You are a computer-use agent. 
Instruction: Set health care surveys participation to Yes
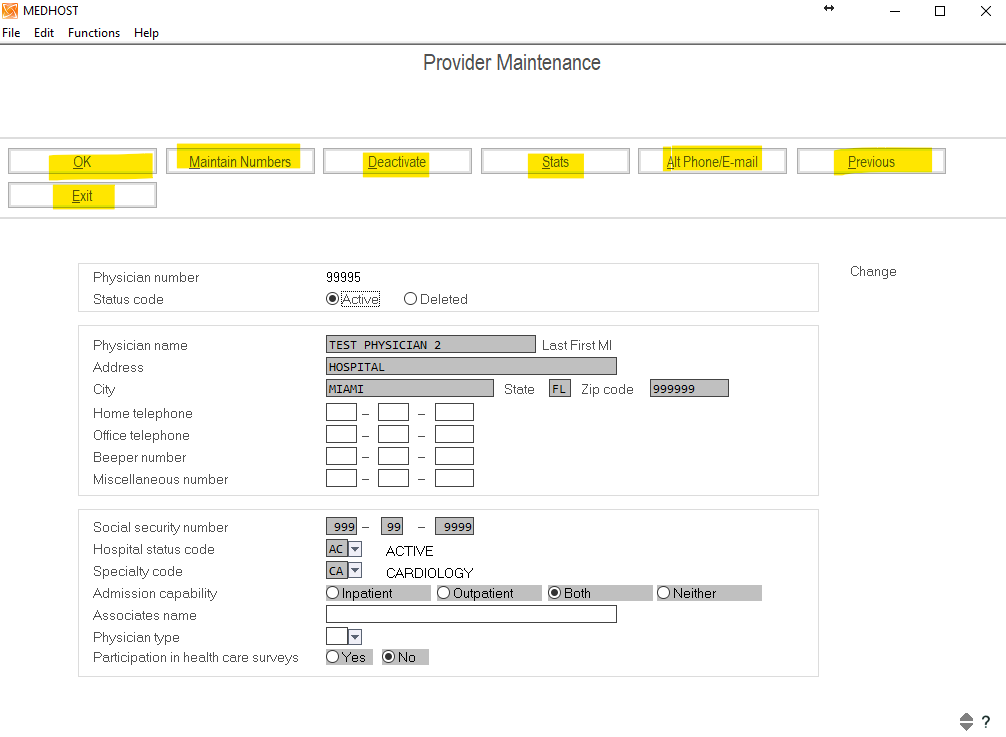click(333, 657)
